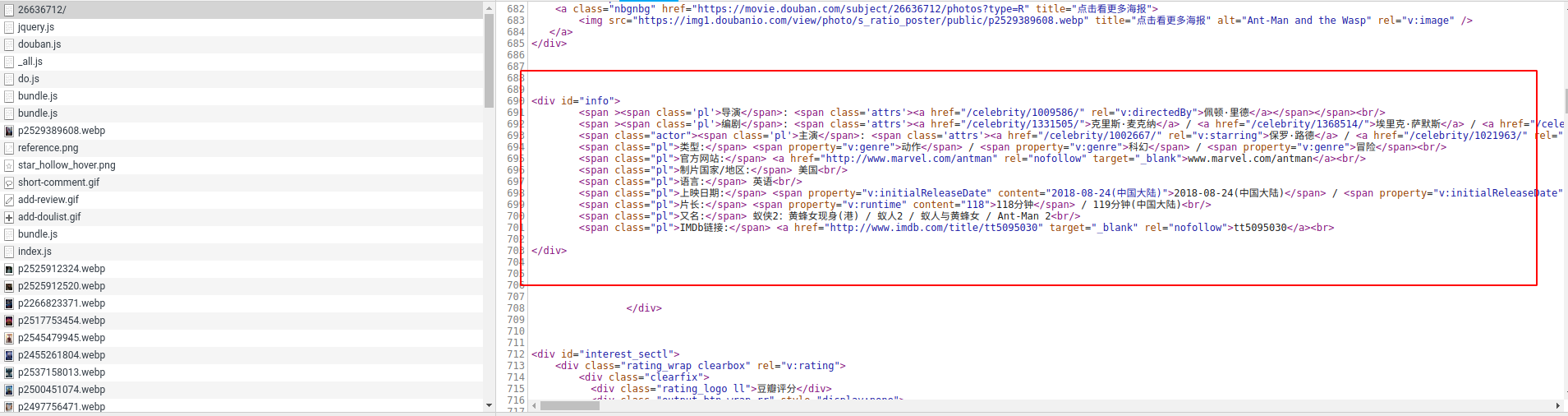Click the request list vertical scrollbar thumb

(490, 60)
